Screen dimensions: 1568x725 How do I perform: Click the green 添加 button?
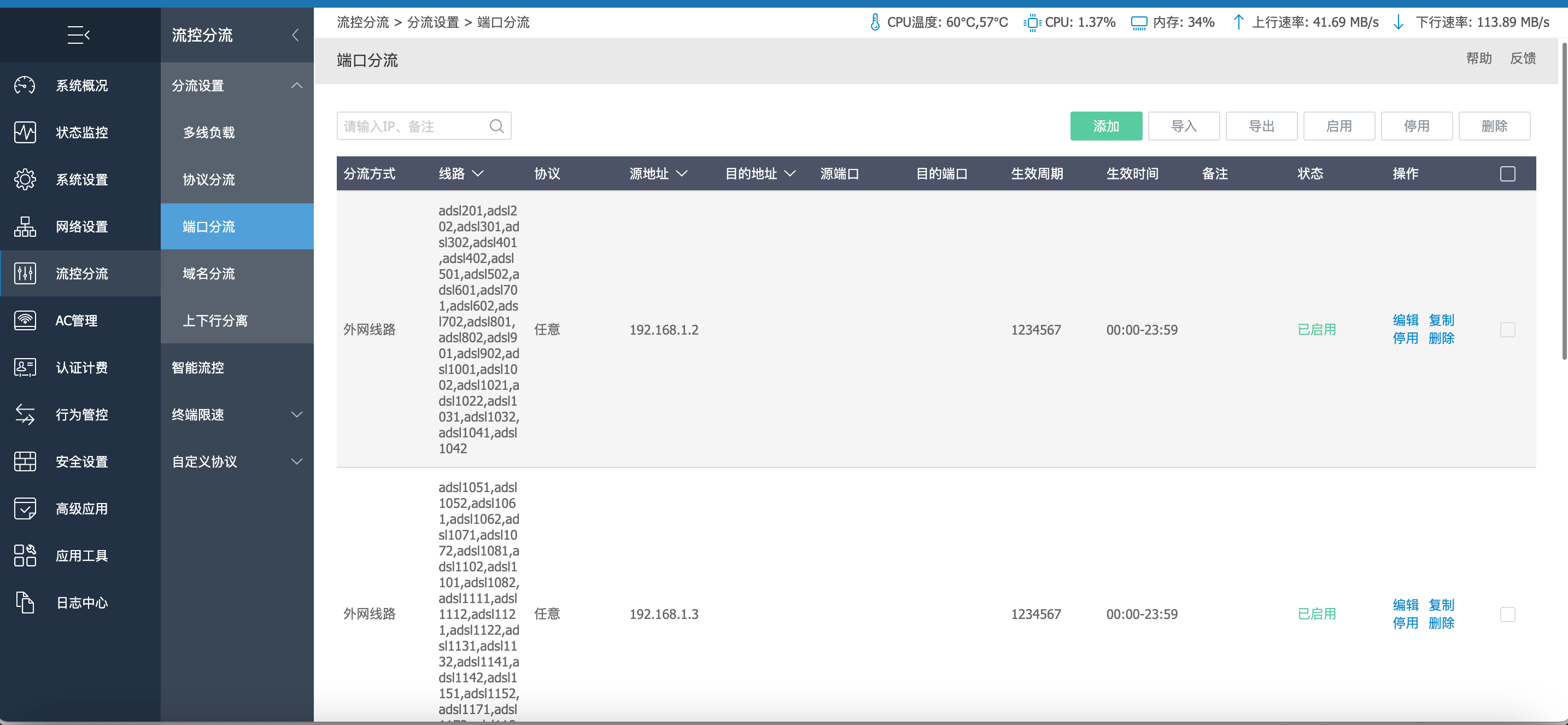click(x=1105, y=126)
